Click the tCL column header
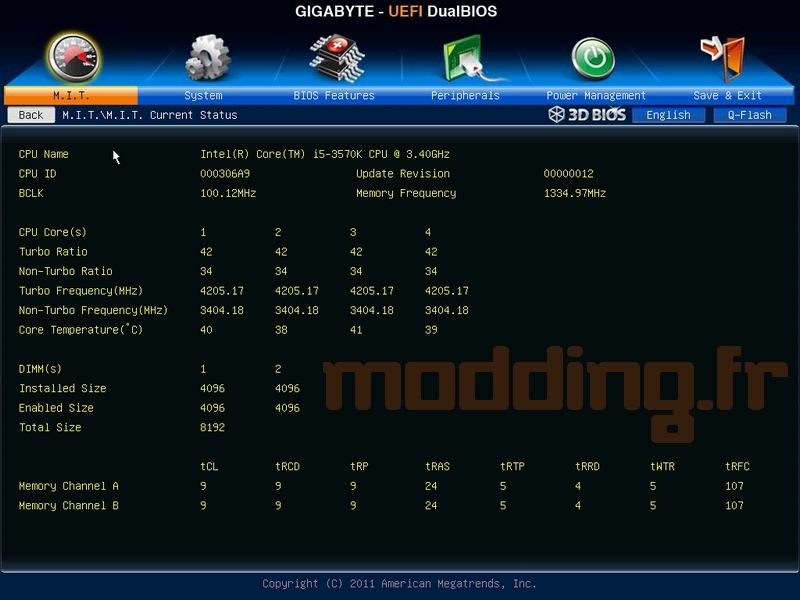The height and width of the screenshot is (600, 800). (209, 466)
